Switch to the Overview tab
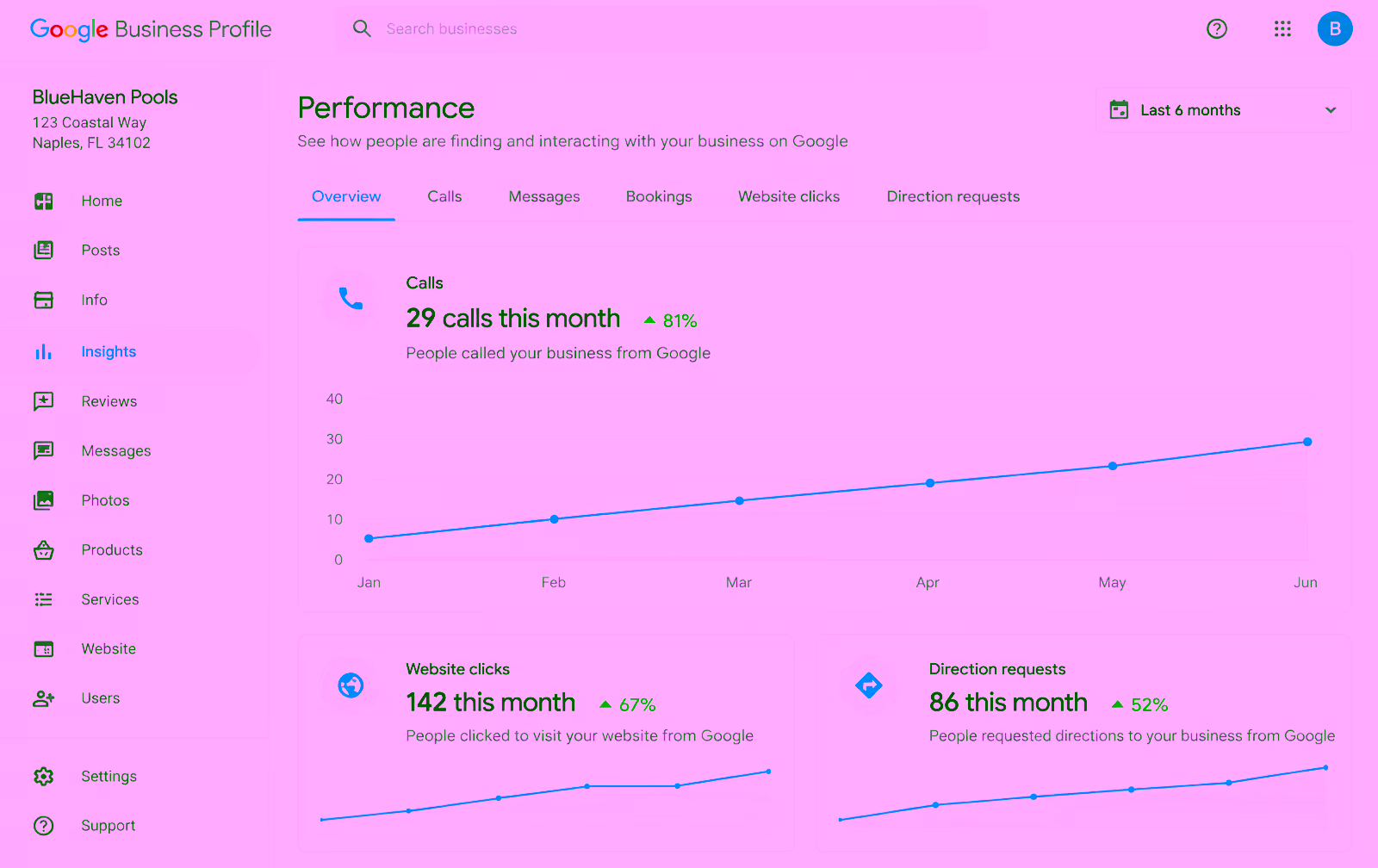Viewport: 1378px width, 868px height. pyautogui.click(x=346, y=197)
